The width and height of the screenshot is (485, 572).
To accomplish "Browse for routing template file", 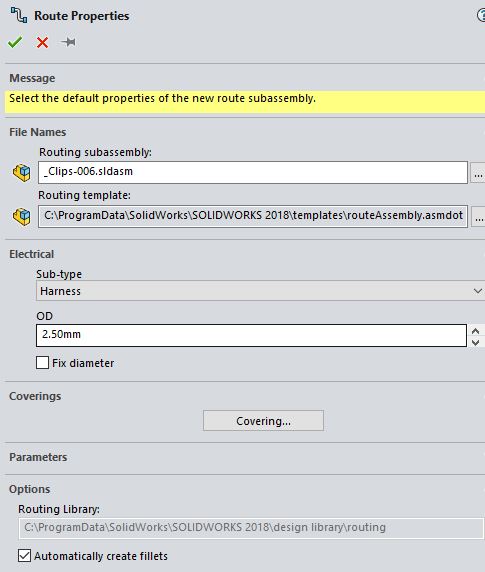I will coord(478,217).
